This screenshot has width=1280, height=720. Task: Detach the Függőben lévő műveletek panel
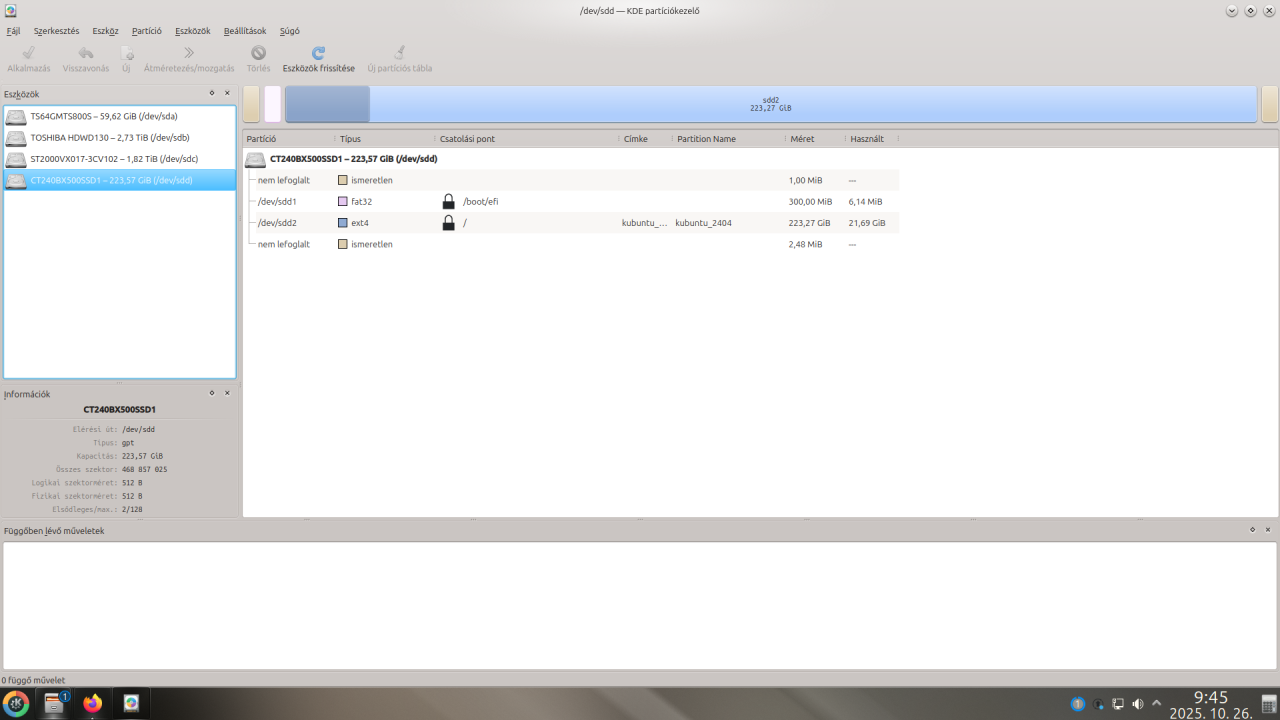(1252, 530)
